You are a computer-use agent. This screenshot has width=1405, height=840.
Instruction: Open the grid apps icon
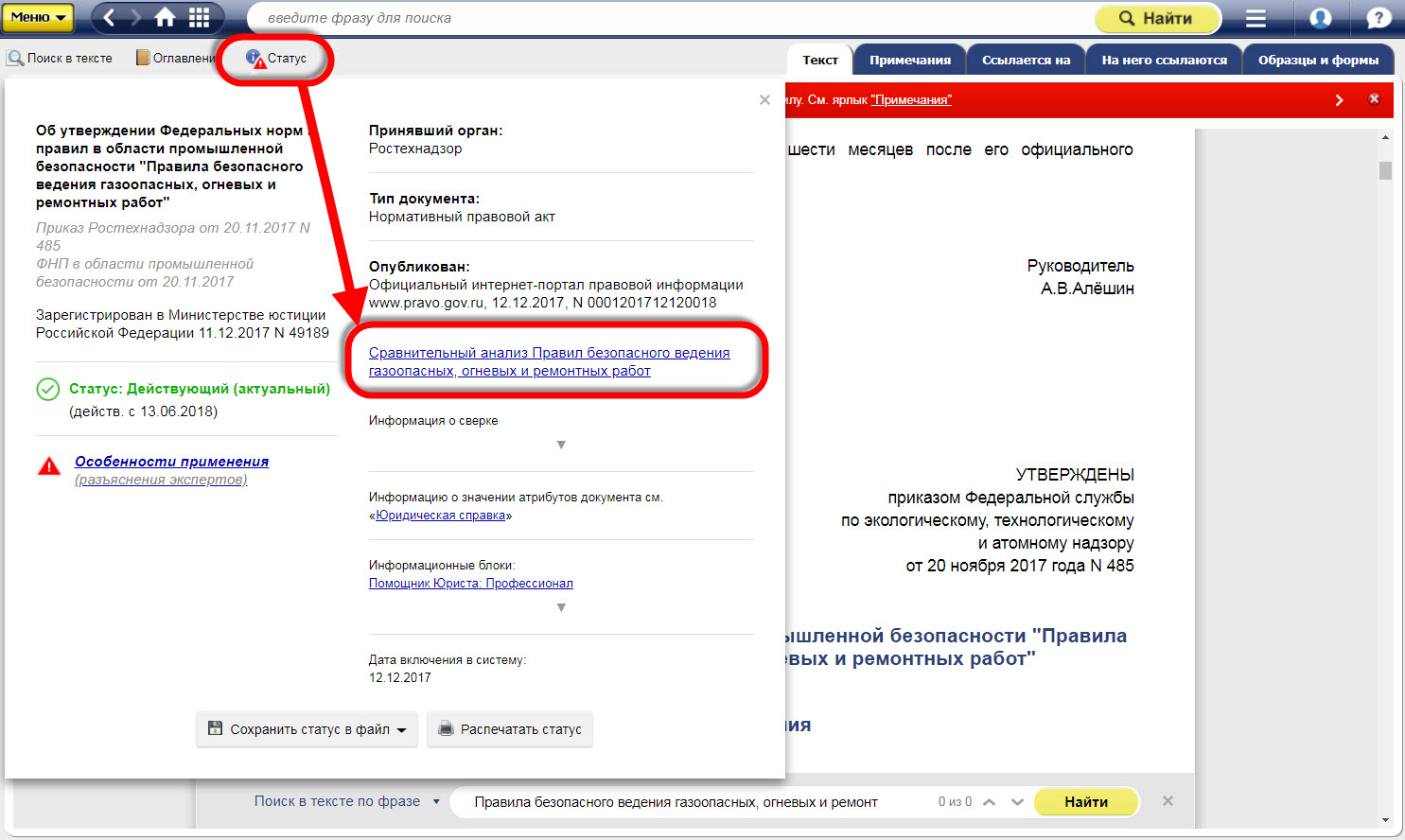[x=200, y=17]
